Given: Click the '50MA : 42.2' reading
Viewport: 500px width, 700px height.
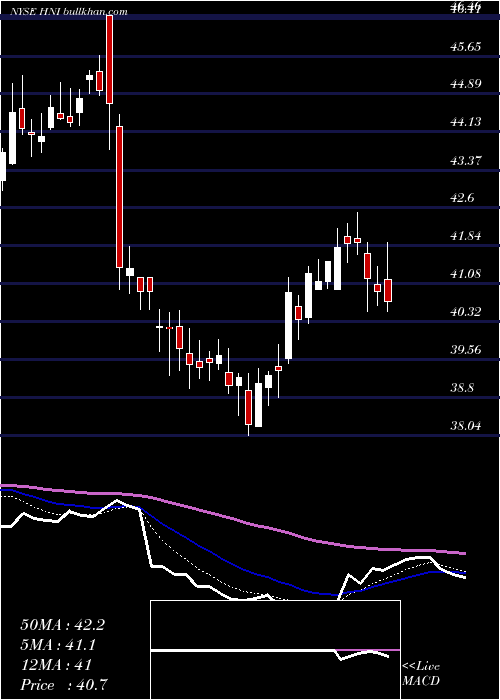Looking at the screenshot, I should [62, 625].
